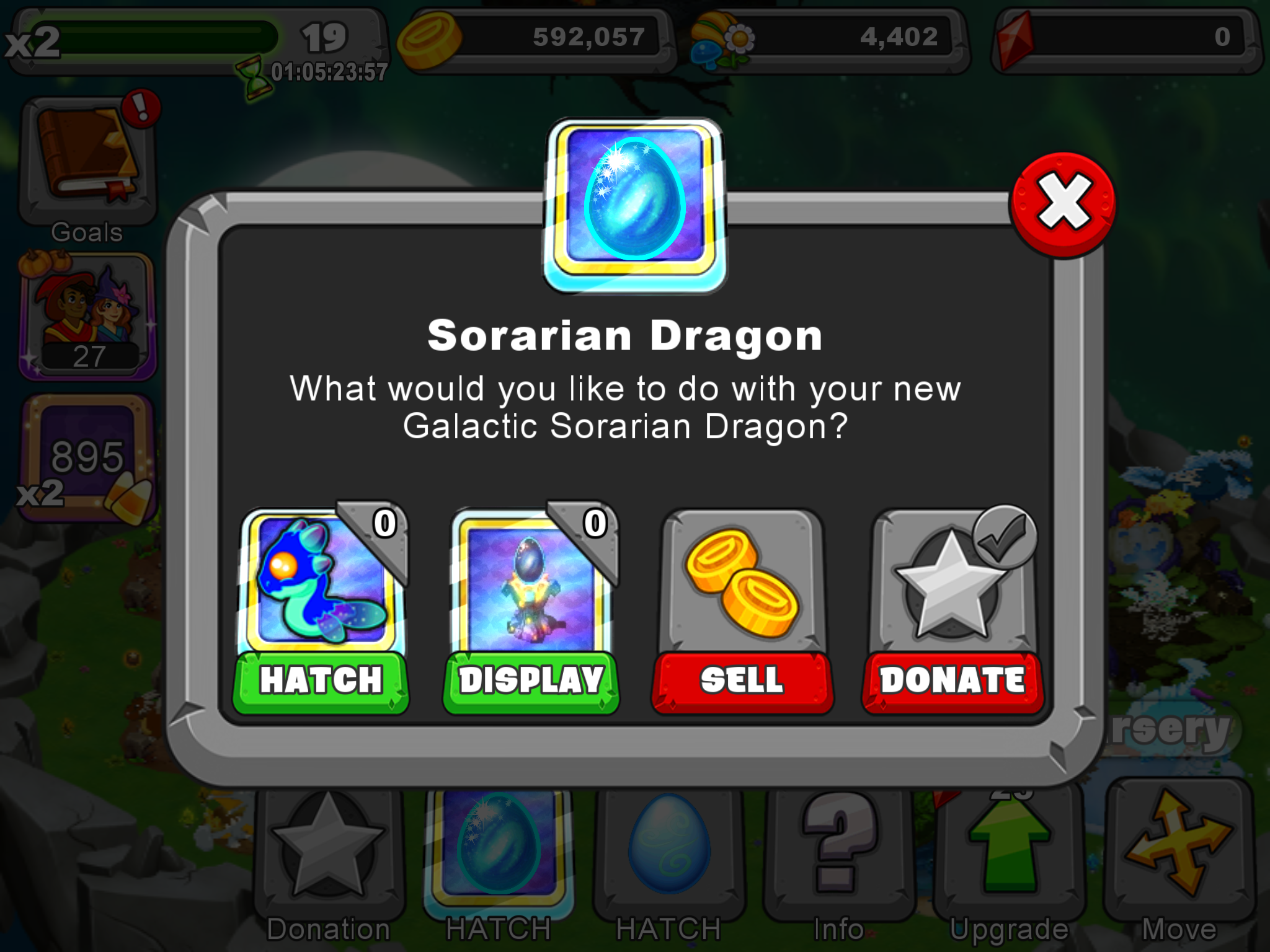The image size is (1270, 952).
Task: Click the red SELL button
Action: point(742,681)
